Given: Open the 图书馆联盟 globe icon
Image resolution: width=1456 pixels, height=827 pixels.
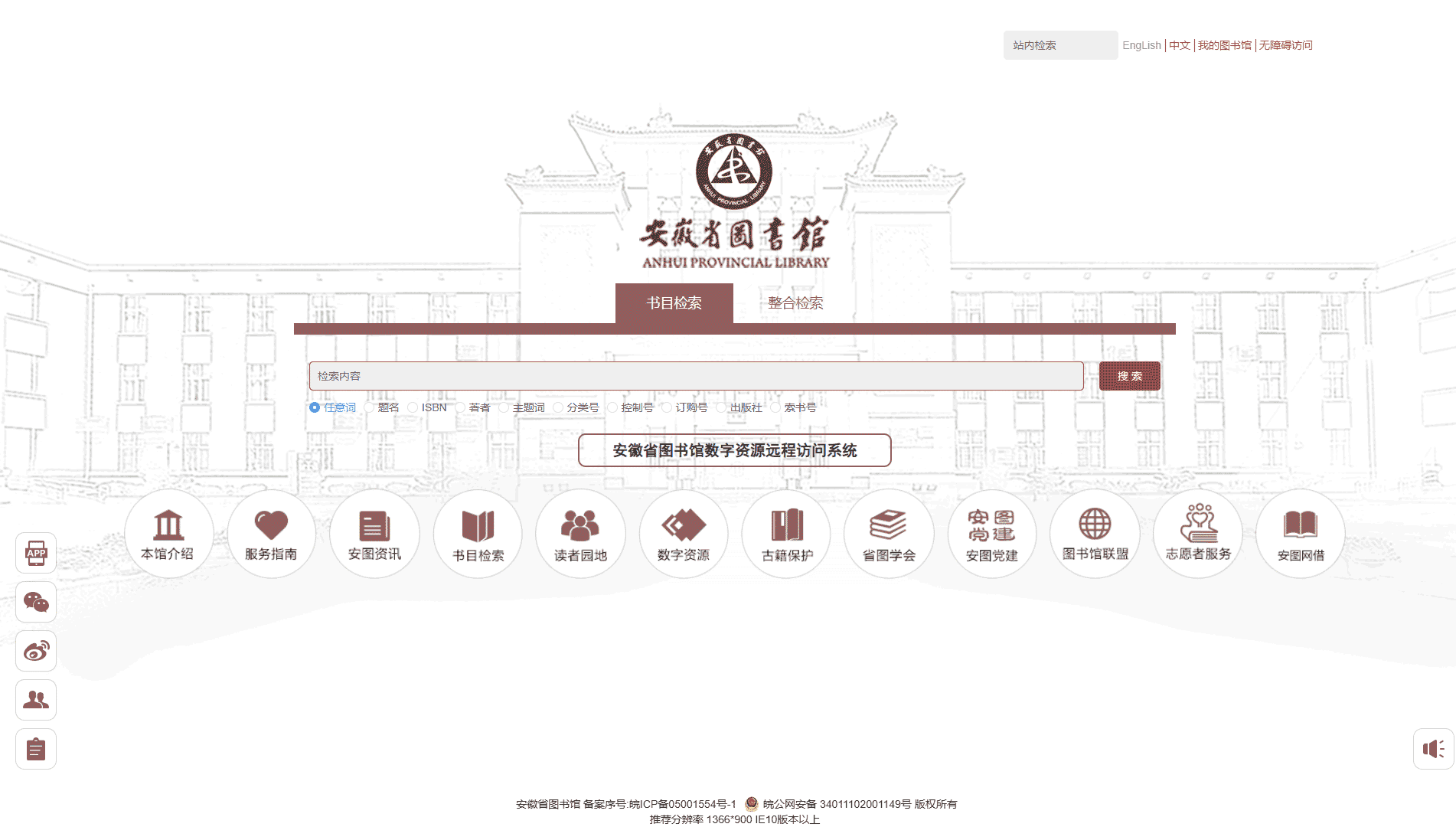Looking at the screenshot, I should [x=1095, y=534].
